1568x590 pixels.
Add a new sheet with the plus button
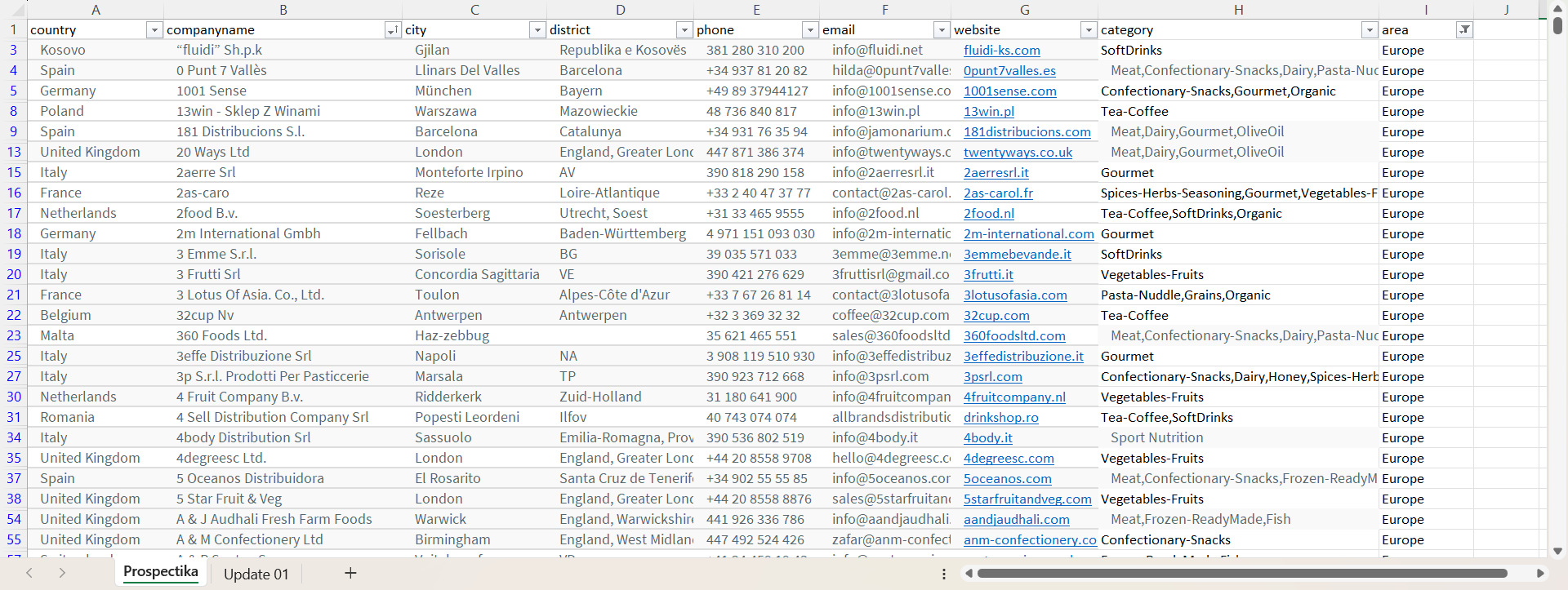(350, 573)
